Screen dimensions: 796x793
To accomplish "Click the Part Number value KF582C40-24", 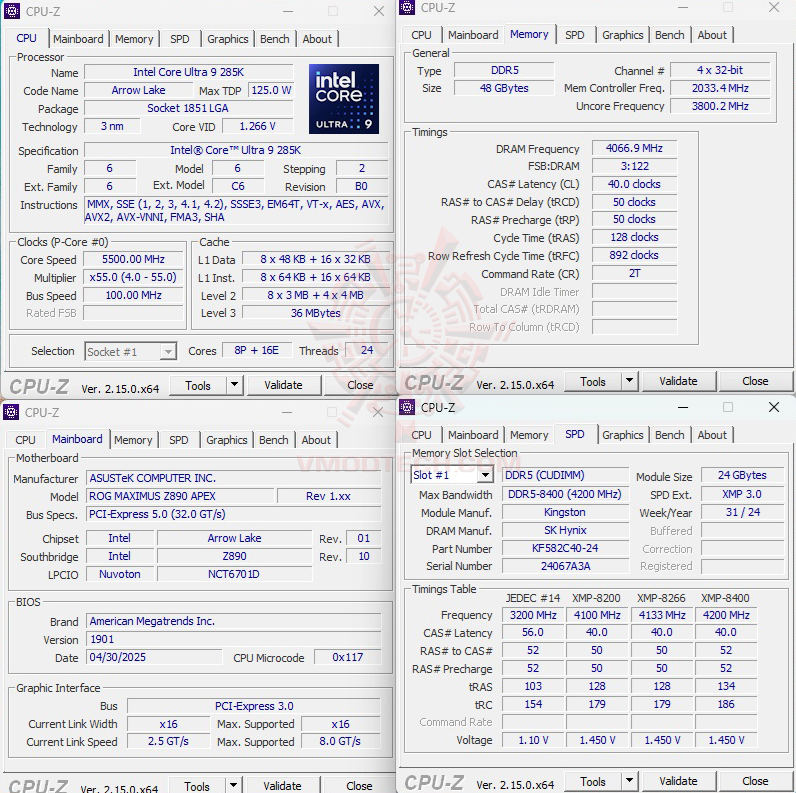I will [x=565, y=548].
